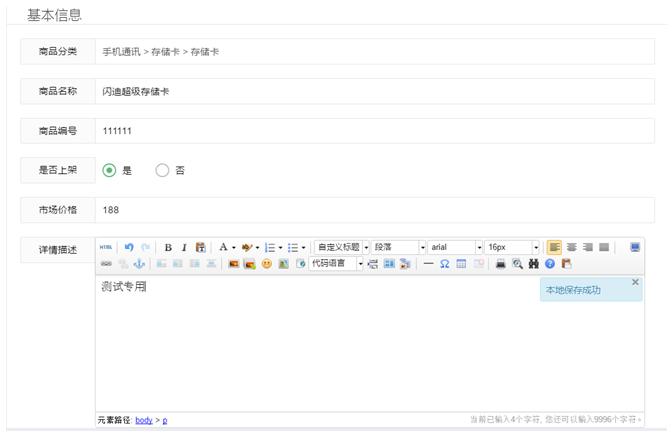Close the 本地保存成功 notification
This screenshot has height=439, width=667.
click(x=635, y=282)
